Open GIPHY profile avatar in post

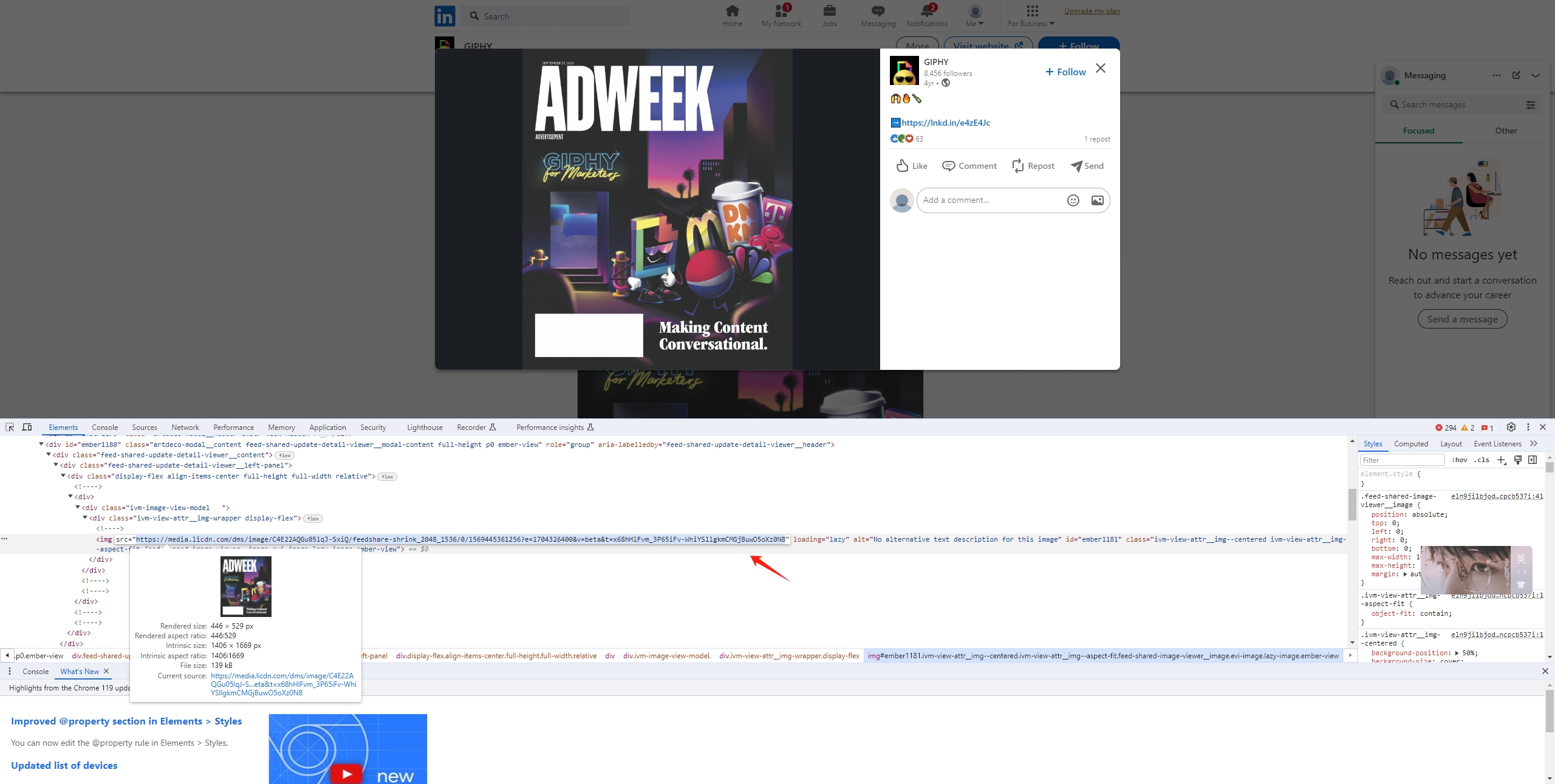pyautogui.click(x=904, y=70)
